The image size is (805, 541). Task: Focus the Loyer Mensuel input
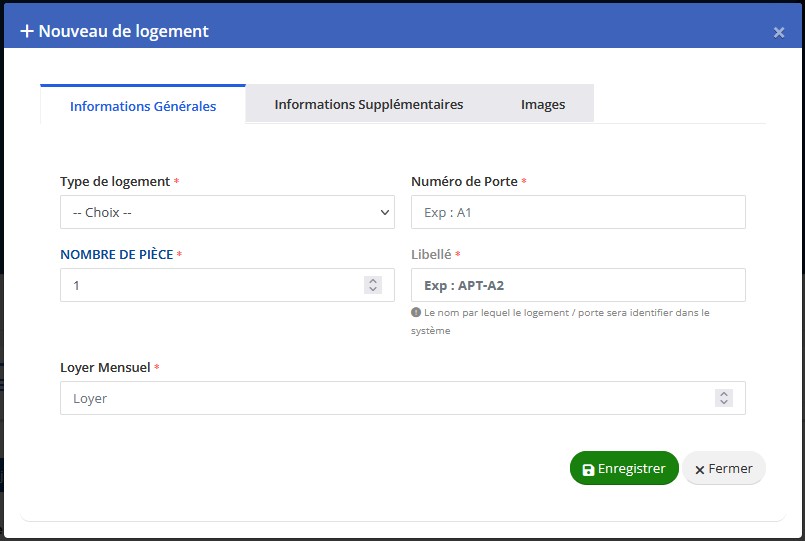tap(385, 398)
